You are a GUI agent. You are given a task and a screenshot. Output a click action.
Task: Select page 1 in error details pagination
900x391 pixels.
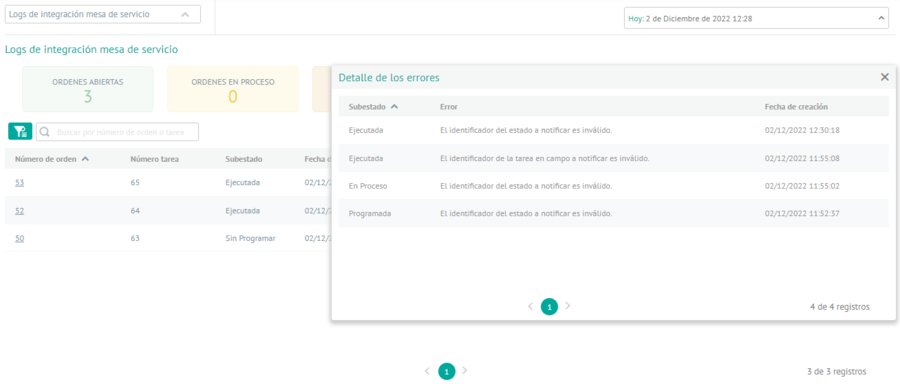(x=549, y=307)
